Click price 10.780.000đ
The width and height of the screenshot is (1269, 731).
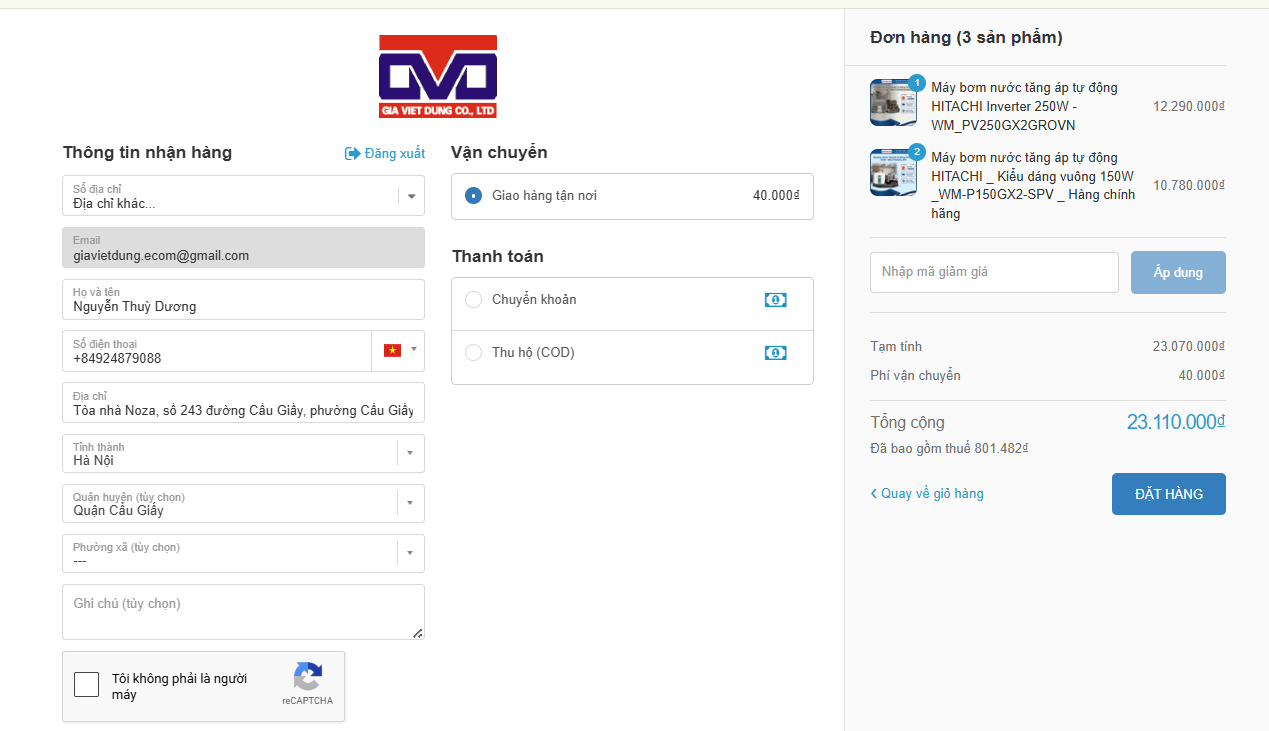[x=1189, y=186]
